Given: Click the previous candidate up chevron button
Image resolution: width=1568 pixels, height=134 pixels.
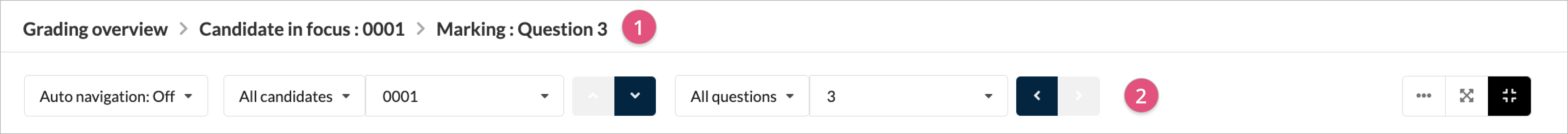Looking at the screenshot, I should [x=593, y=96].
